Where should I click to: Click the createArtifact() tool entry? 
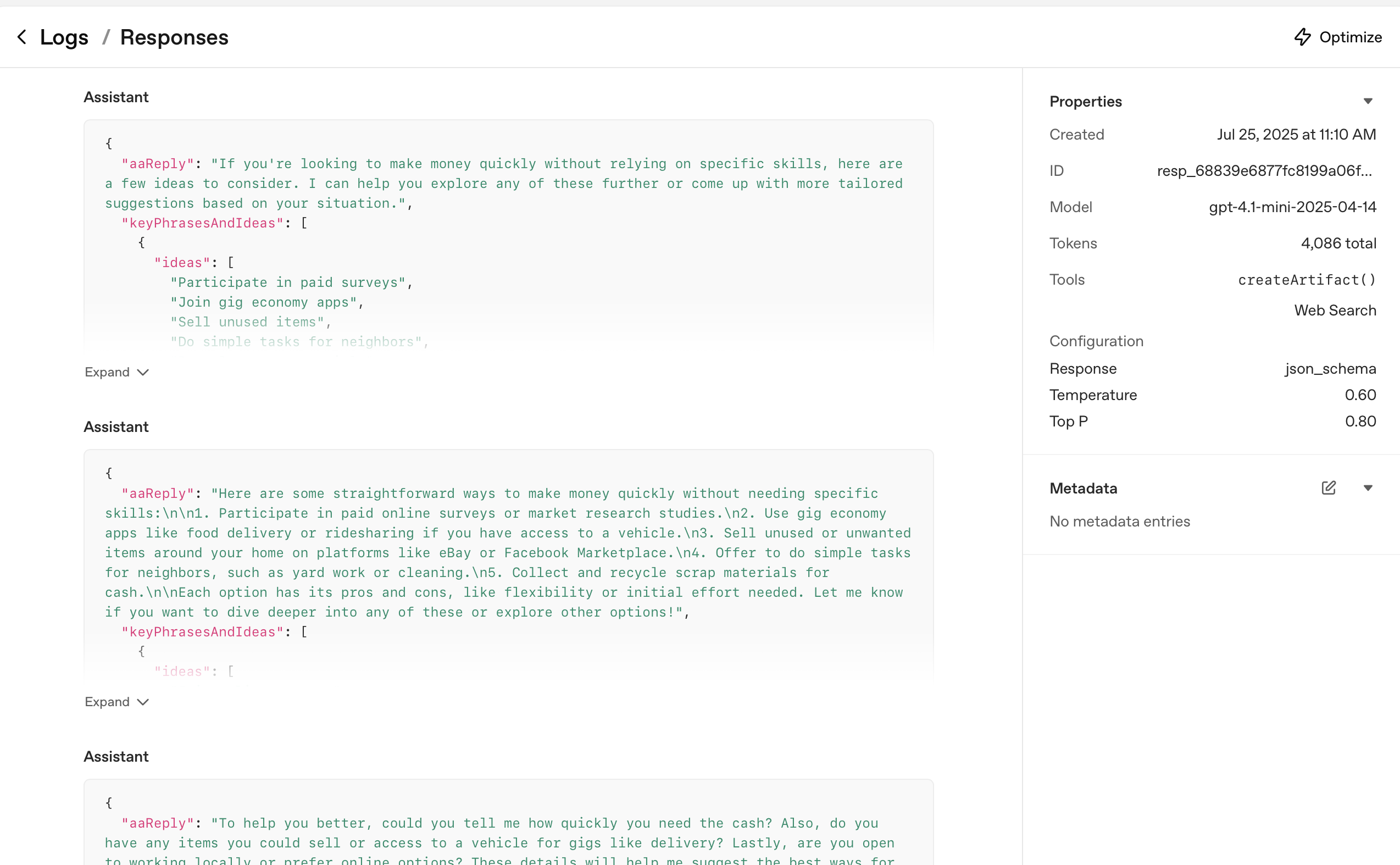1306,280
